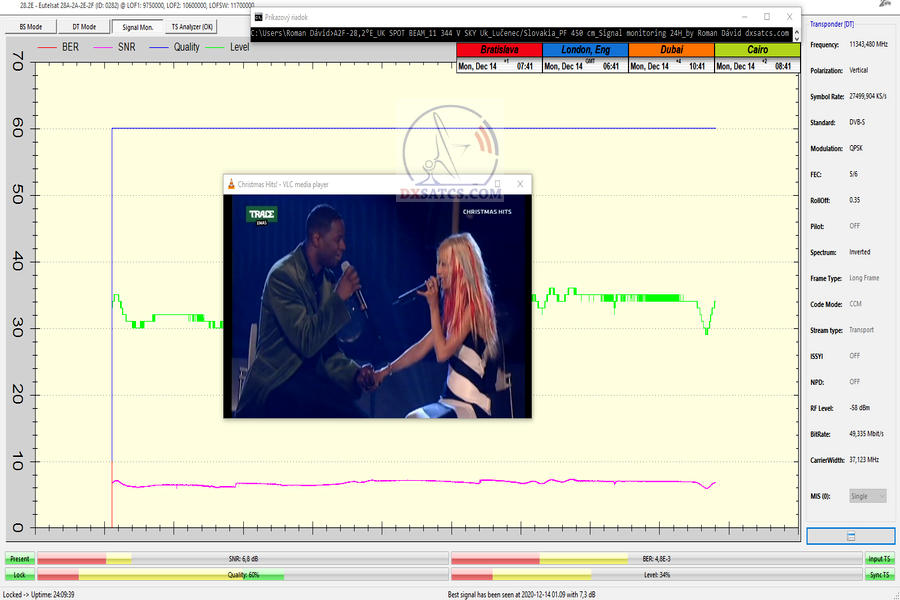Click the VLC cone icon in title bar
The image size is (900, 600).
(x=232, y=185)
